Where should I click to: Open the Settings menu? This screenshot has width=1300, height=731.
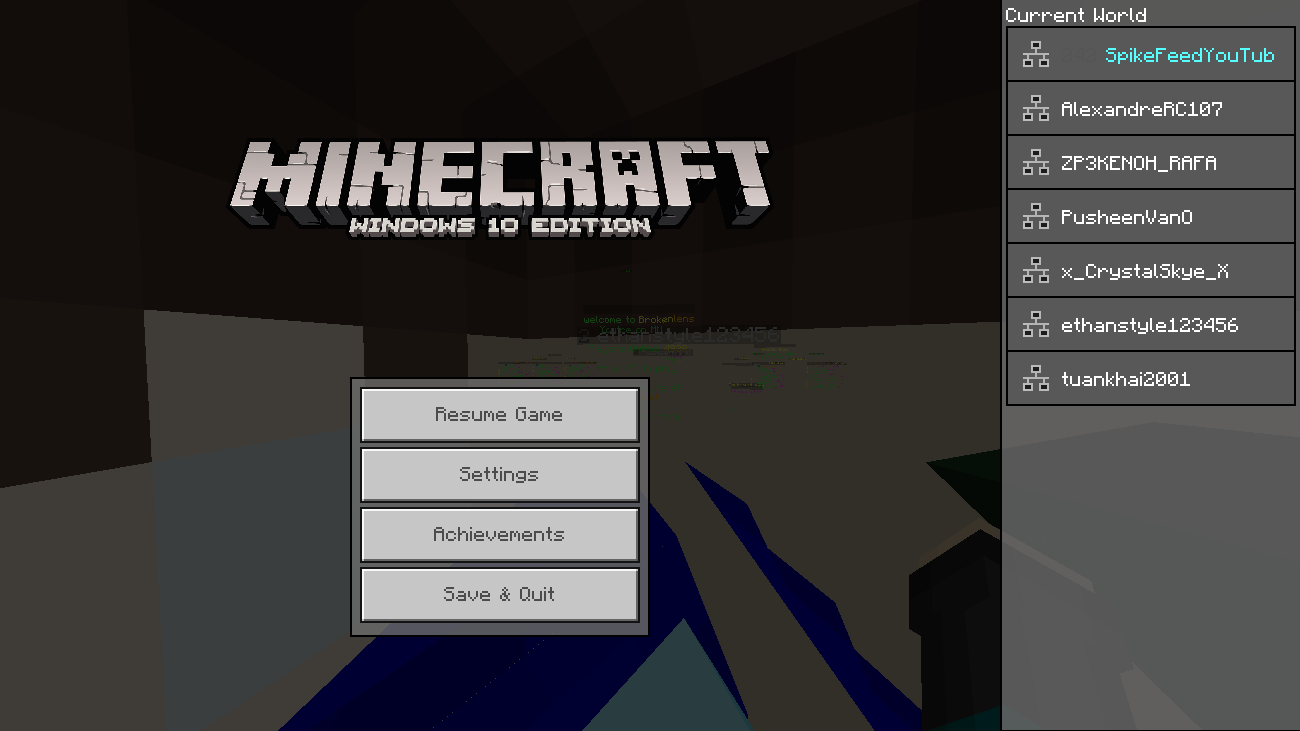pyautogui.click(x=499, y=474)
